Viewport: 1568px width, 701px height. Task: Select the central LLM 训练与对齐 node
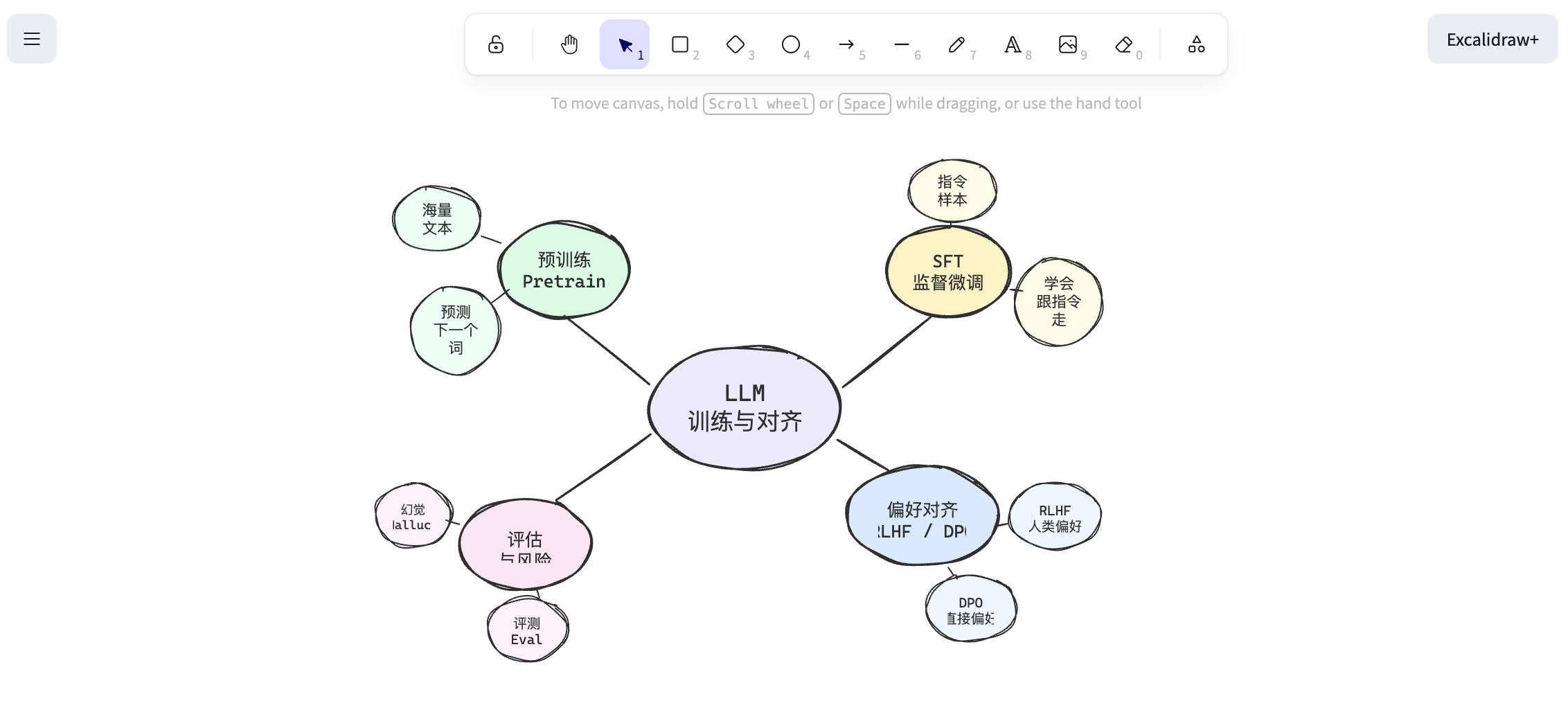click(x=745, y=407)
